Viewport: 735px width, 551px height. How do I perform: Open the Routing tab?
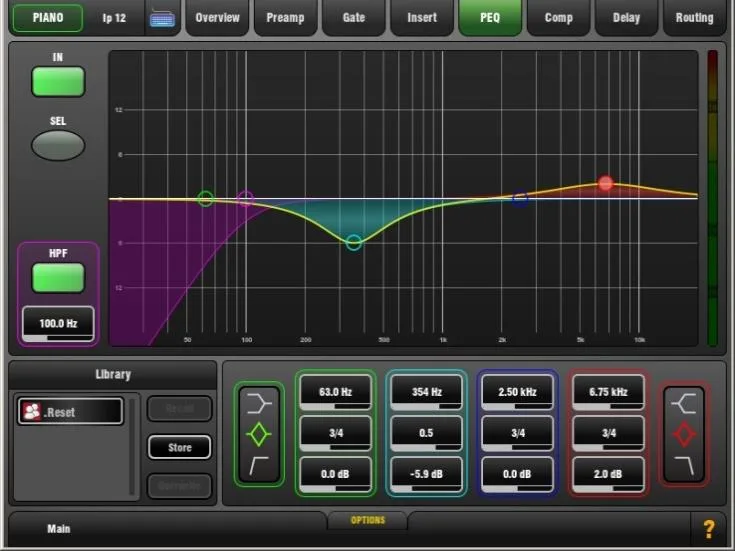click(694, 18)
